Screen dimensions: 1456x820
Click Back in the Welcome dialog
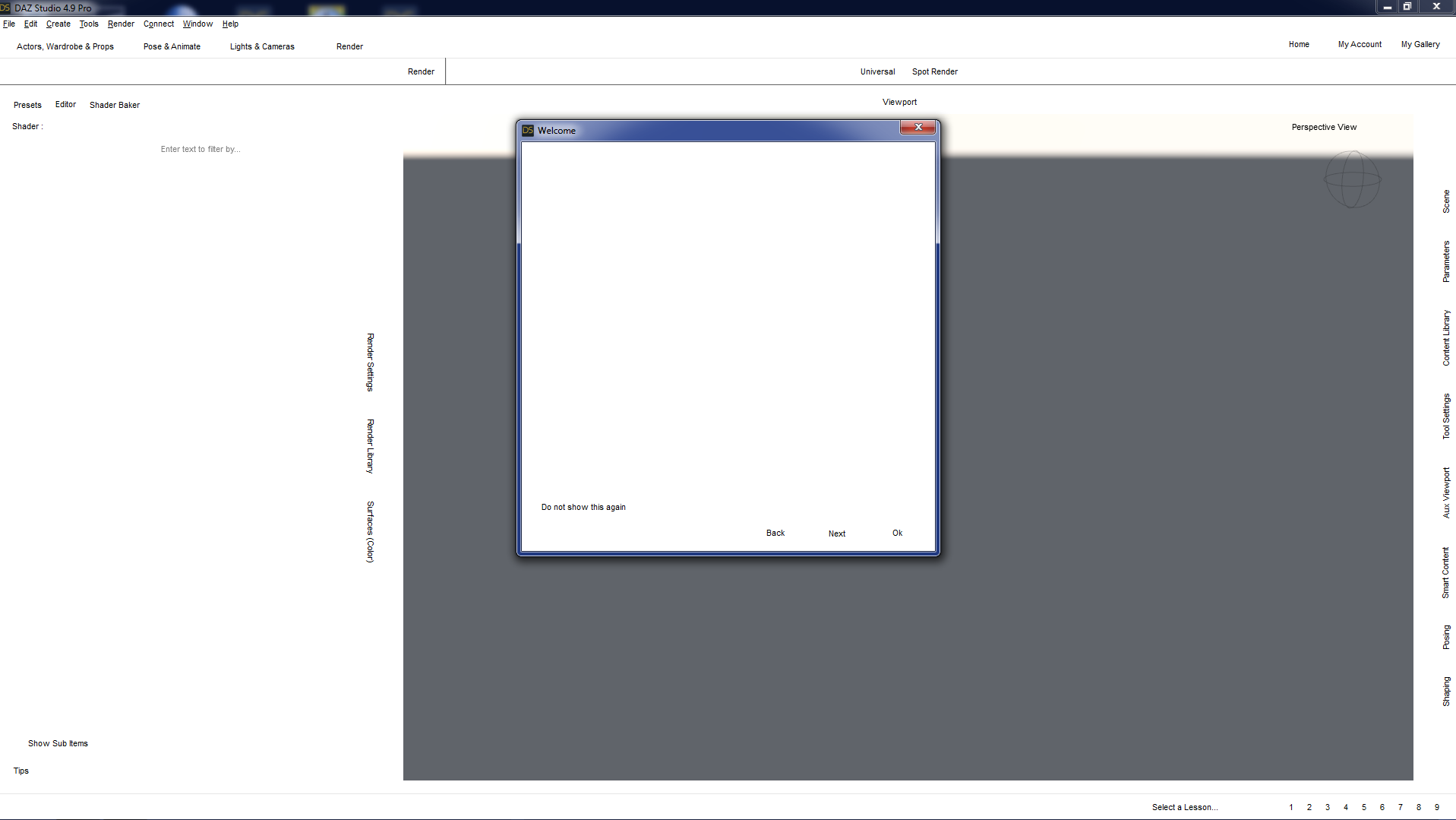[775, 533]
